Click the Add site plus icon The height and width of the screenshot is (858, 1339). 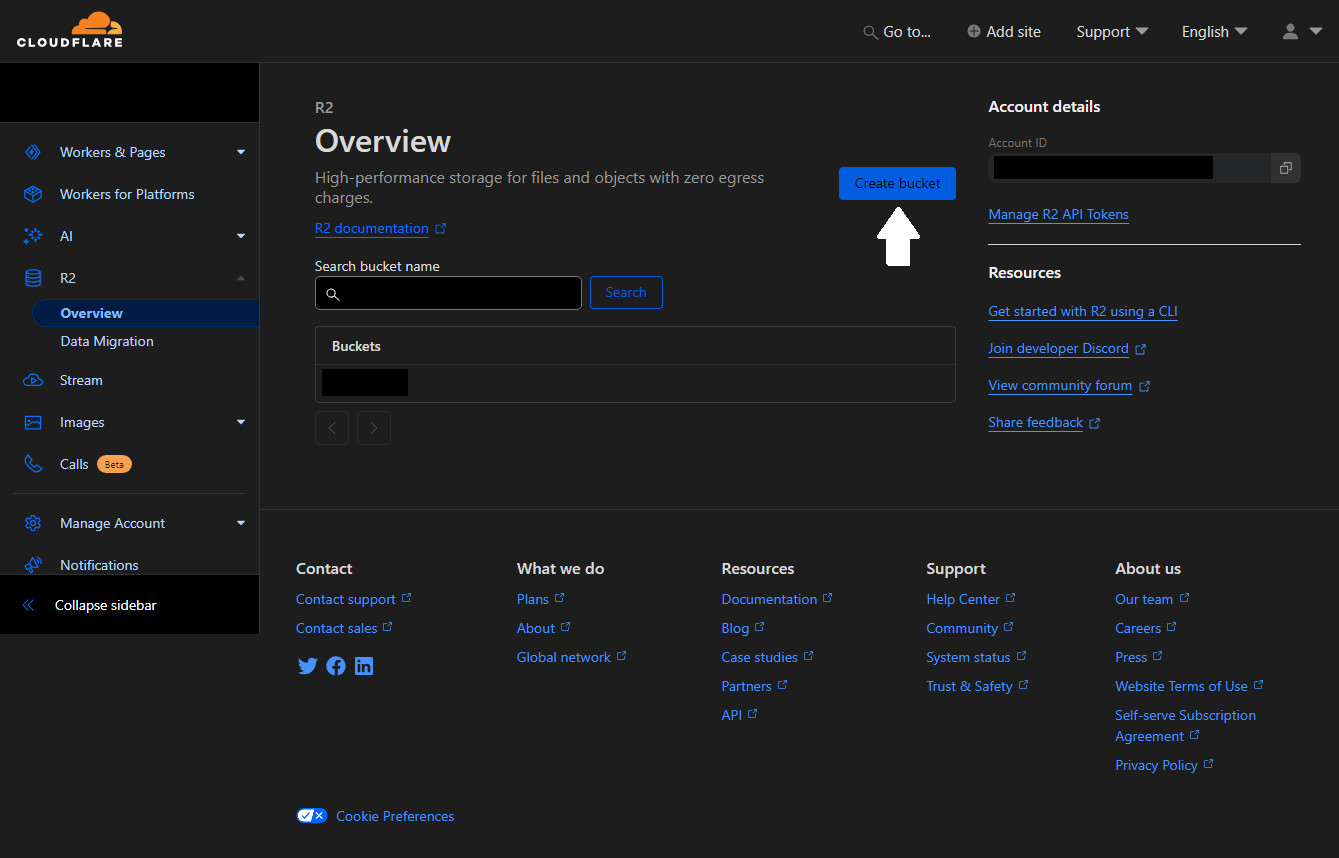[x=971, y=31]
